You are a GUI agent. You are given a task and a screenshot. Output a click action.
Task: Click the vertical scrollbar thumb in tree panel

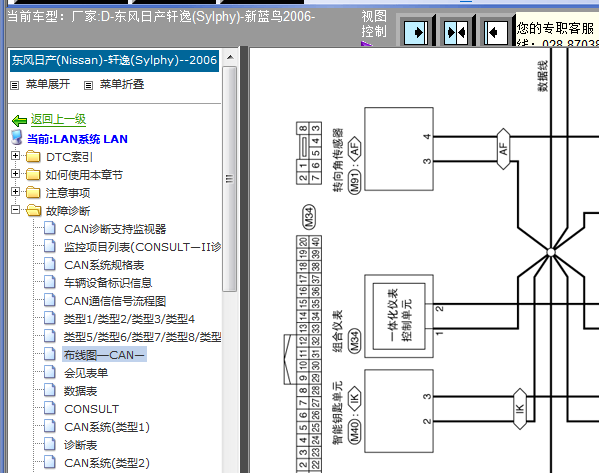(x=230, y=179)
